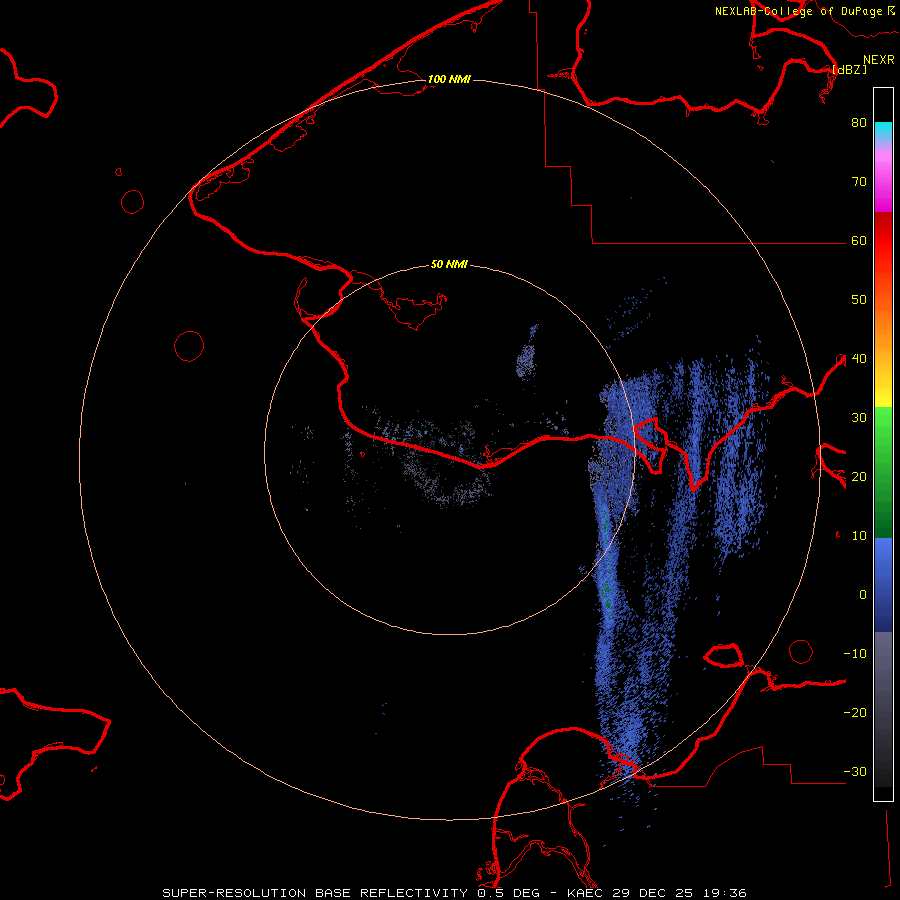Viewport: 900px width, 900px height.
Task: Click the 50 NMI range ring label
Action: [449, 265]
